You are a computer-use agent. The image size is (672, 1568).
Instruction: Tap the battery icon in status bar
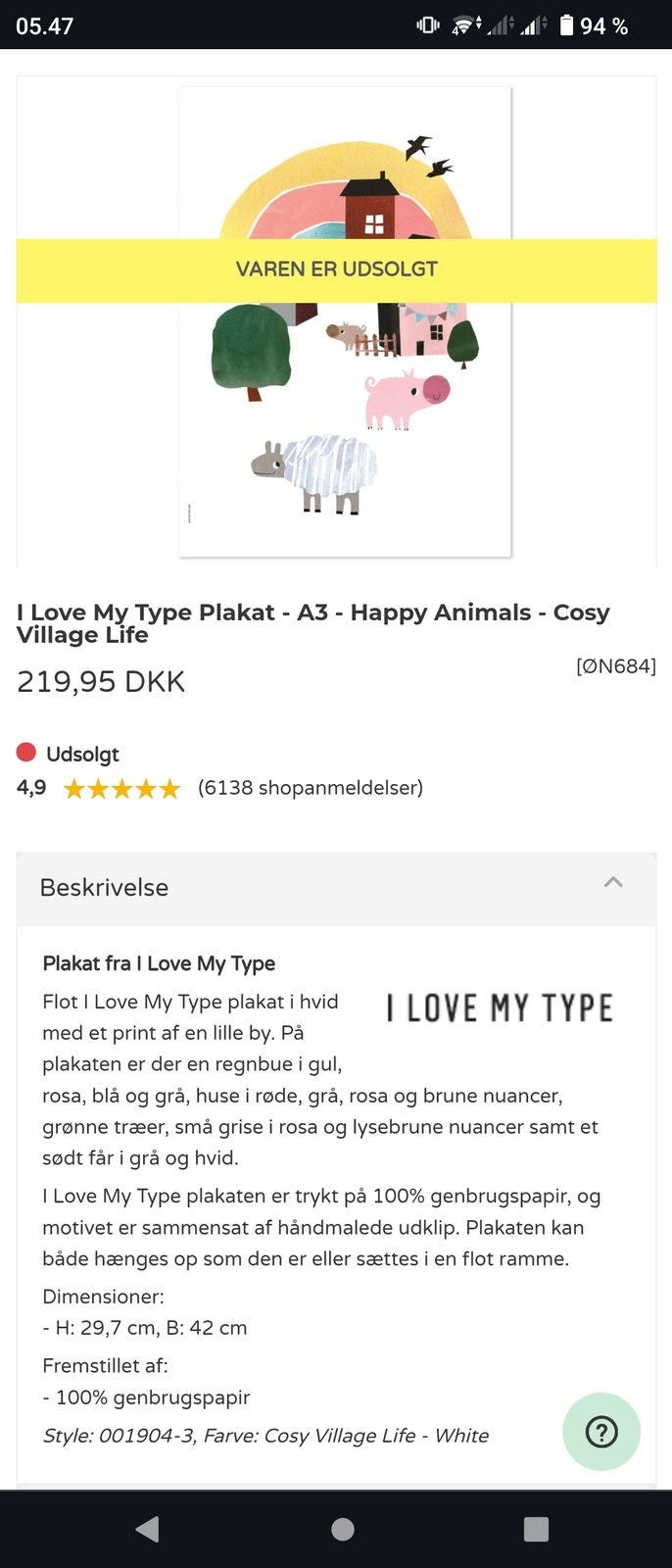(x=566, y=25)
